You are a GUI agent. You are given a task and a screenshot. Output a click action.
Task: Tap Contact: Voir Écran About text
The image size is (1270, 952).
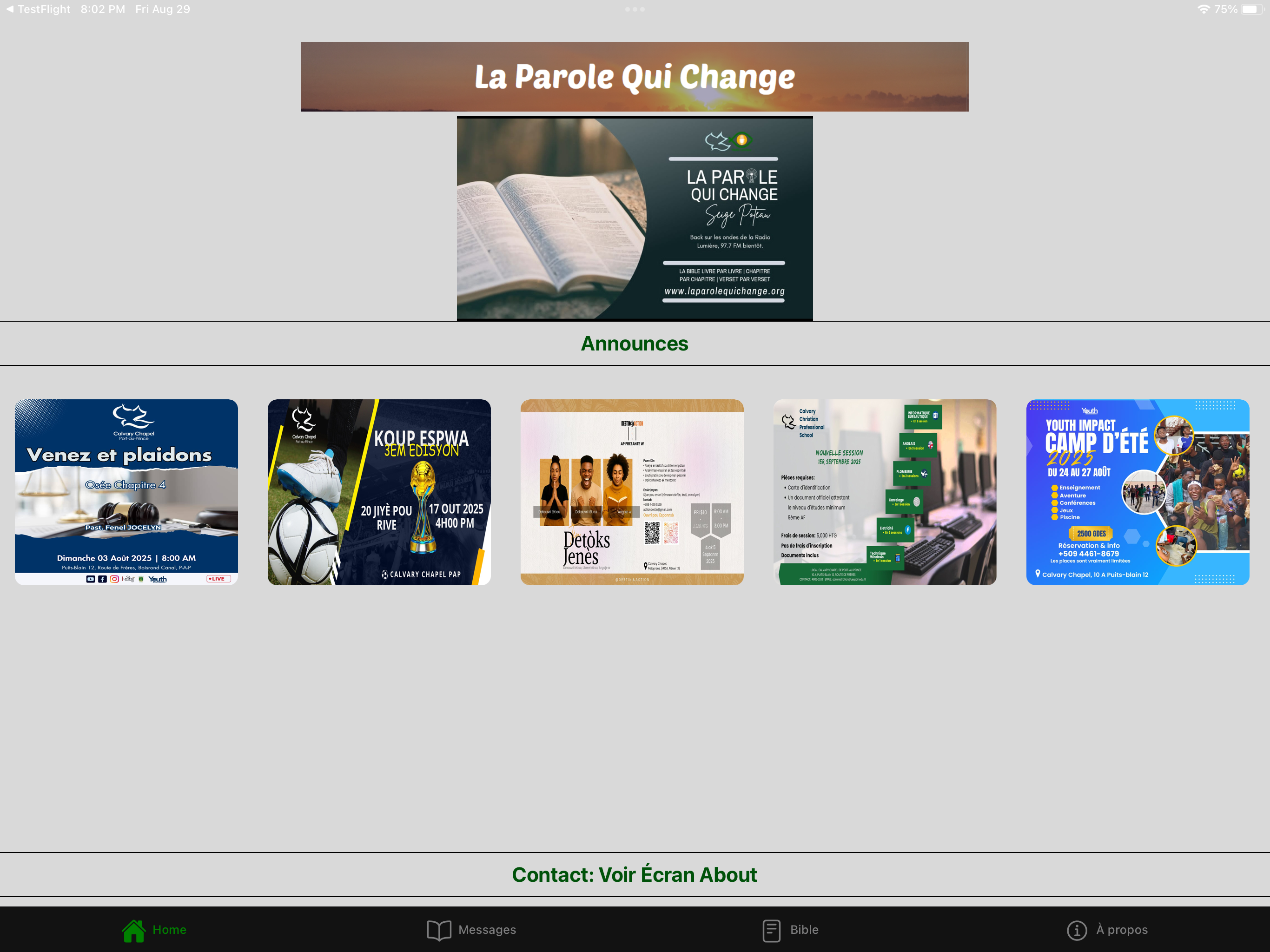tap(635, 874)
